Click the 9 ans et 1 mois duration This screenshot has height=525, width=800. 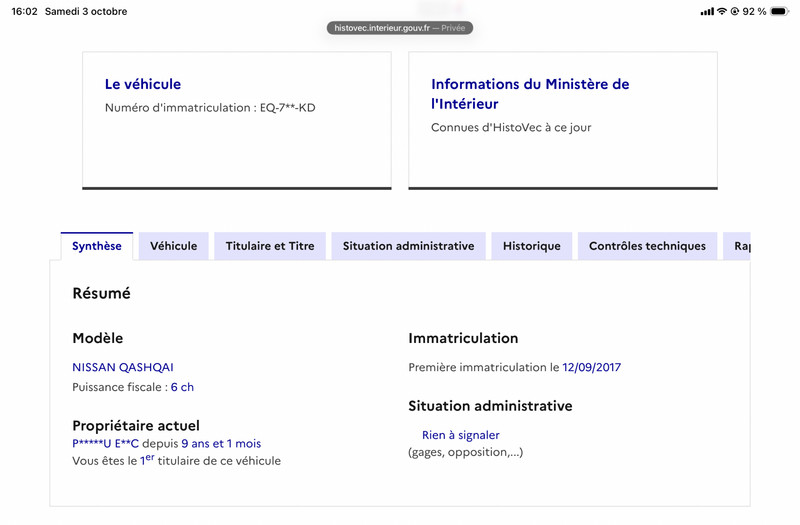point(221,444)
